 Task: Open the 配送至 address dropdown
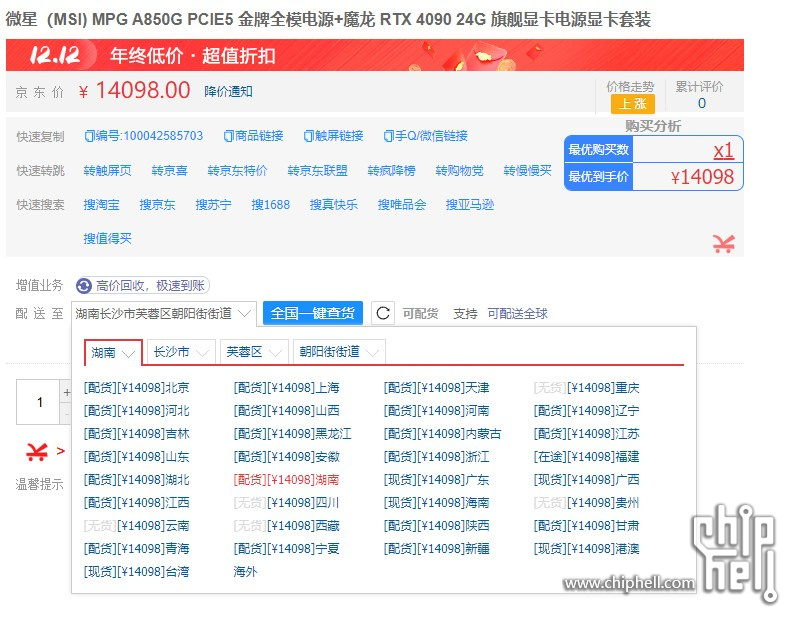click(163, 313)
